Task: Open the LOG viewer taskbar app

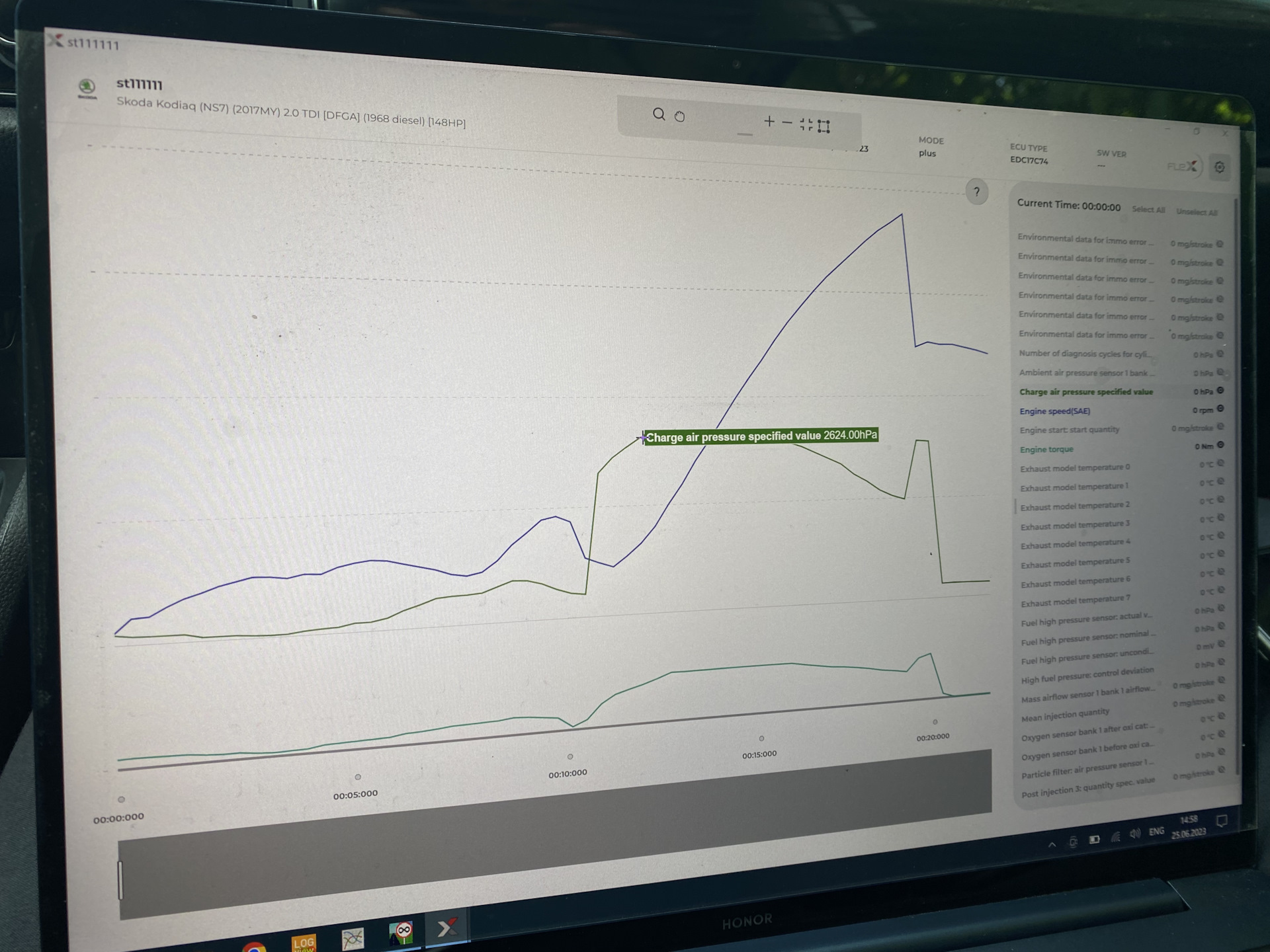Action: click(x=304, y=943)
